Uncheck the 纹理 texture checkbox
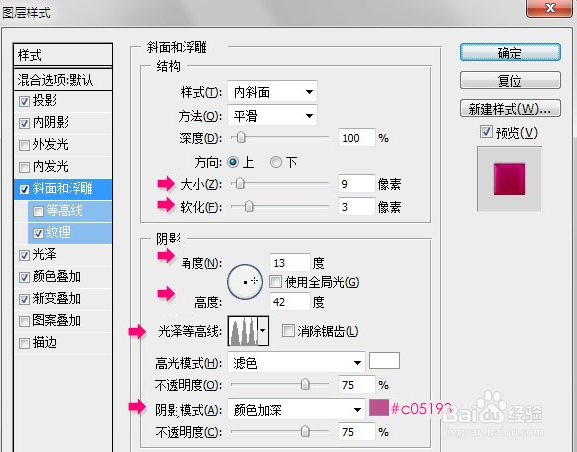This screenshot has width=577, height=452. click(x=38, y=233)
